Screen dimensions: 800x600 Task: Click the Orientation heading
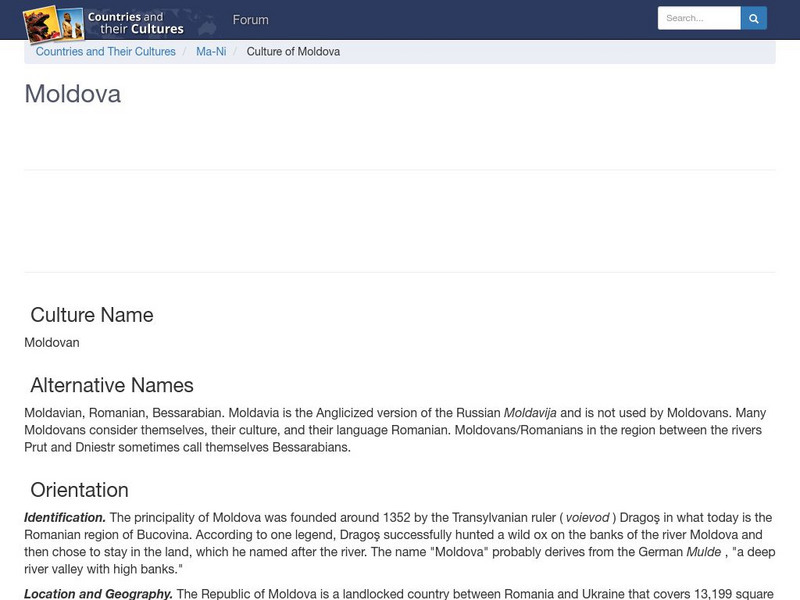tap(80, 490)
